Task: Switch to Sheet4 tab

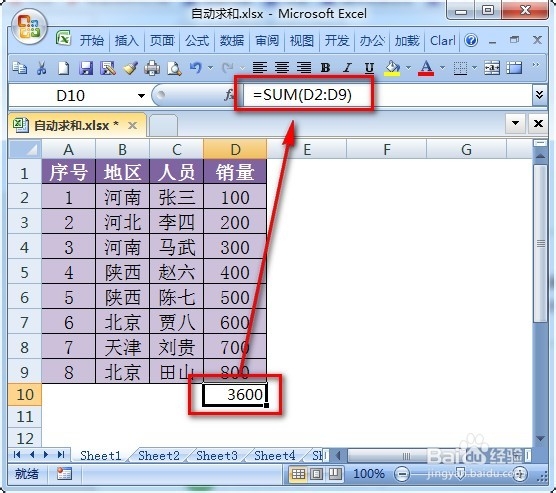Action: (x=274, y=455)
